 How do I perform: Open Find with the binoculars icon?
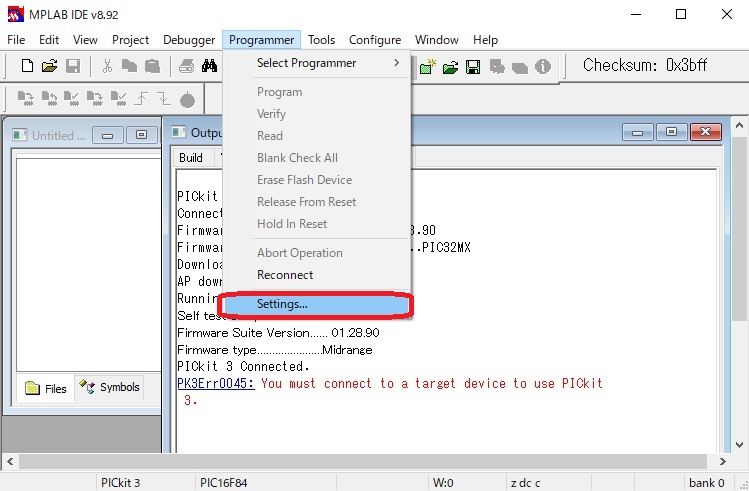pos(209,66)
